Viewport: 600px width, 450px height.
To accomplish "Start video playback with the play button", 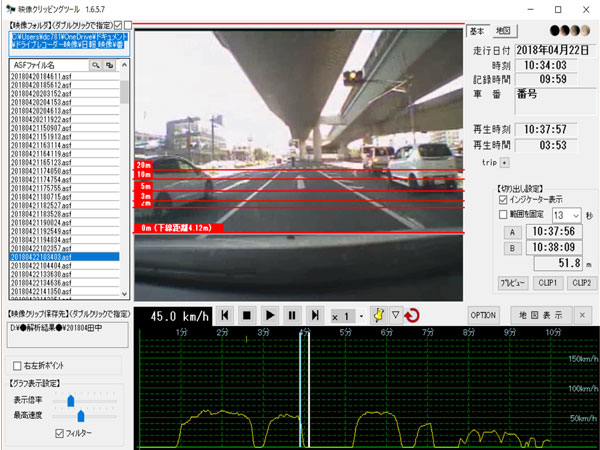I will (269, 316).
